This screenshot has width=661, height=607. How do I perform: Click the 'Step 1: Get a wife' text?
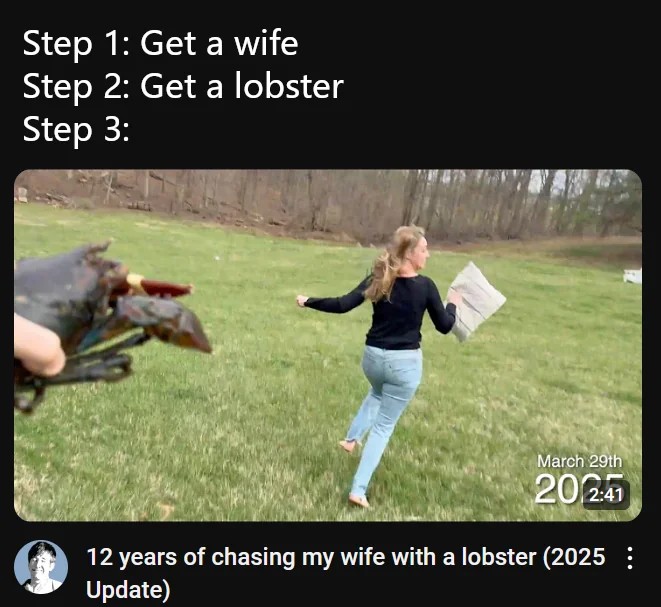pos(160,43)
